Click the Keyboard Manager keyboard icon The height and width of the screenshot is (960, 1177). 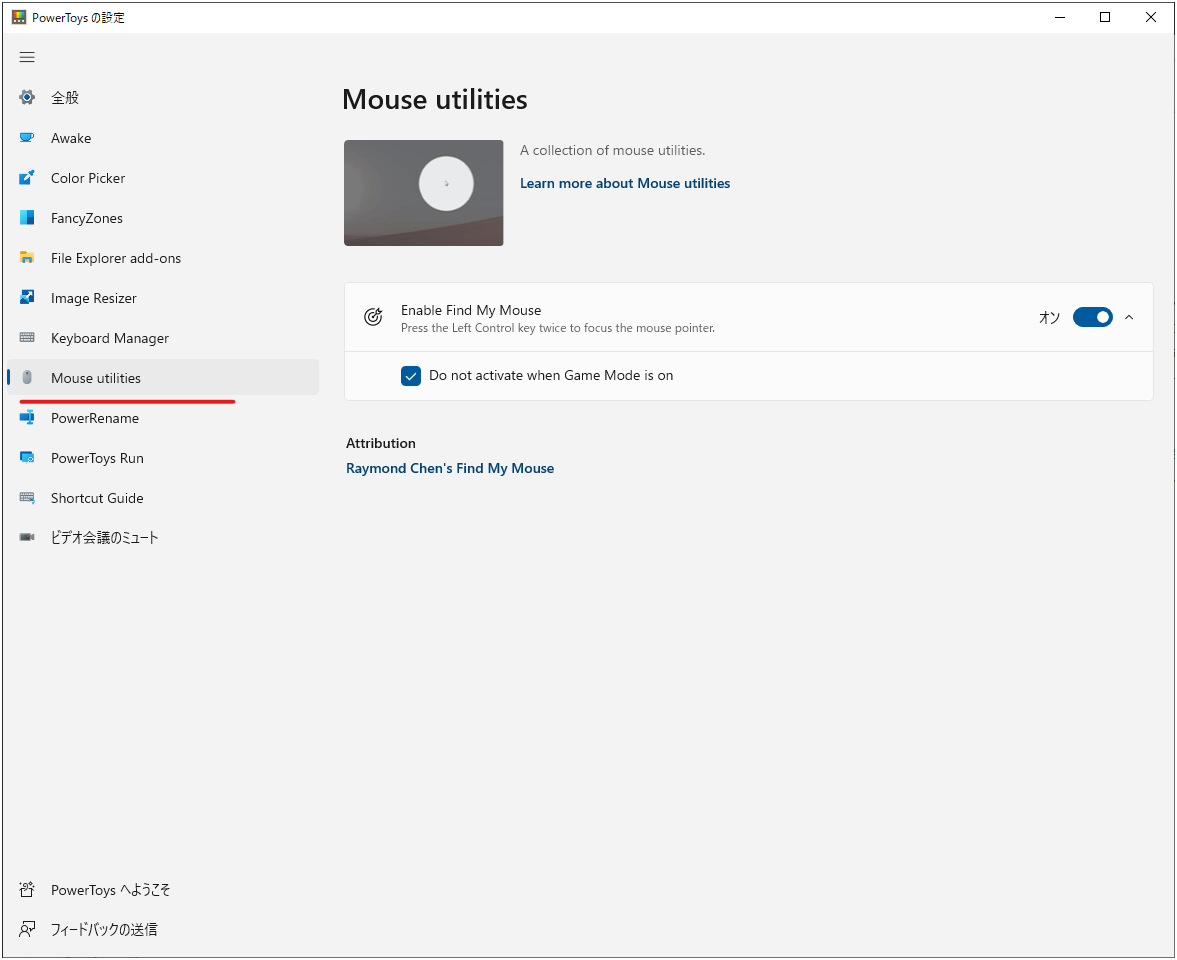[27, 338]
